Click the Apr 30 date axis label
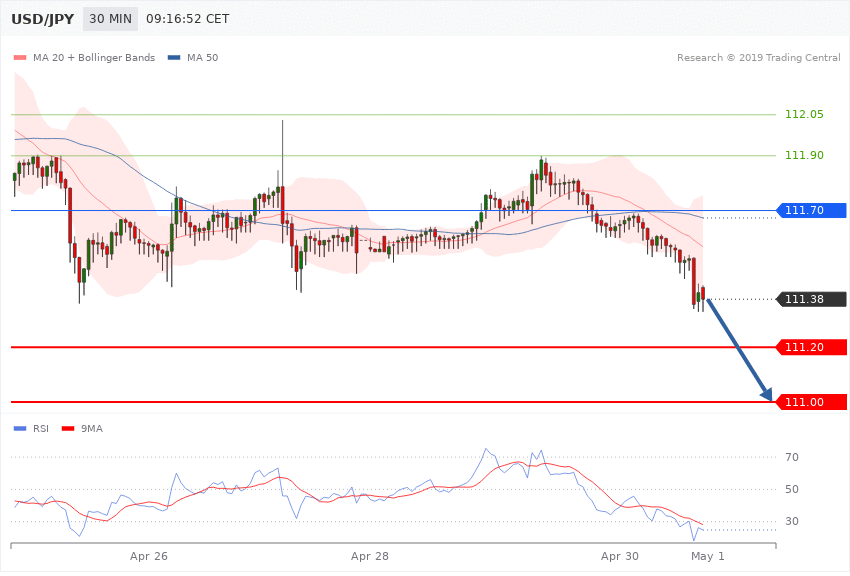Viewport: 850px width, 576px height. 620,556
